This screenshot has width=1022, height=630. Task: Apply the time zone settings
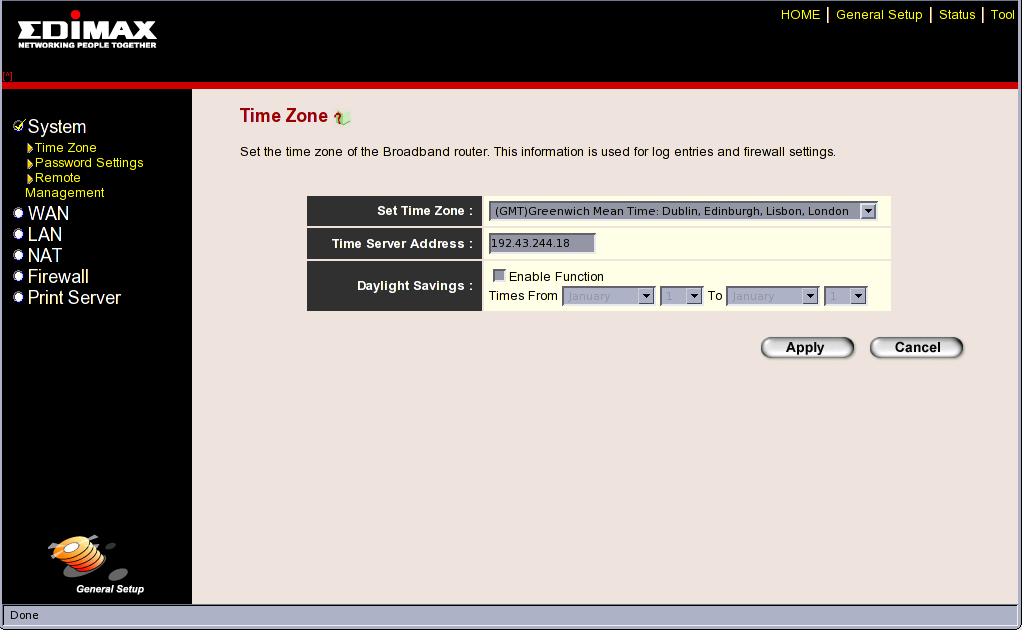click(807, 347)
